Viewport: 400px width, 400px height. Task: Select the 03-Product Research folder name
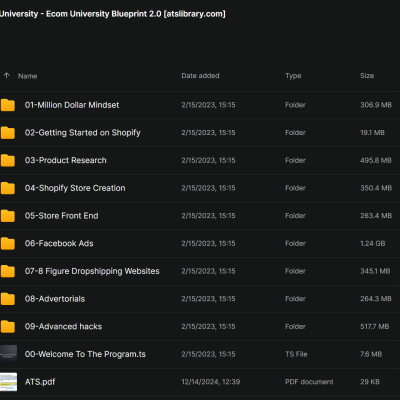coord(66,160)
